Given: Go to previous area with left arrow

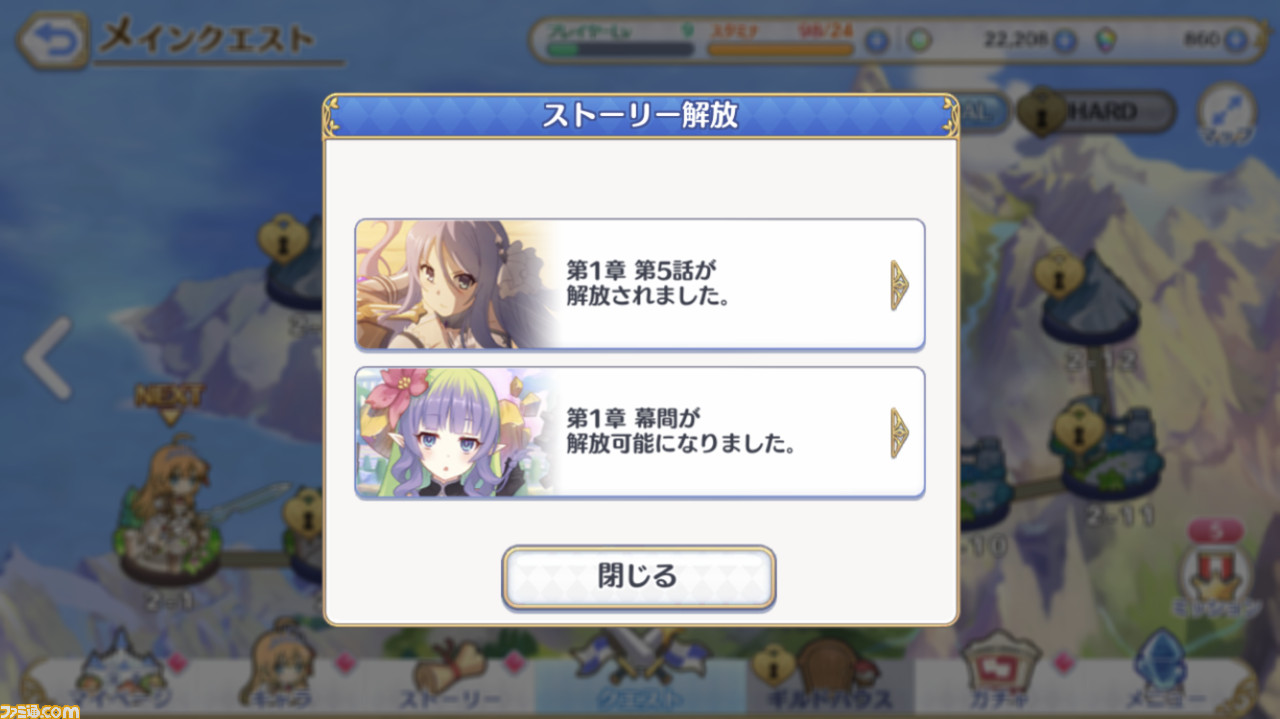Looking at the screenshot, I should tap(47, 358).
